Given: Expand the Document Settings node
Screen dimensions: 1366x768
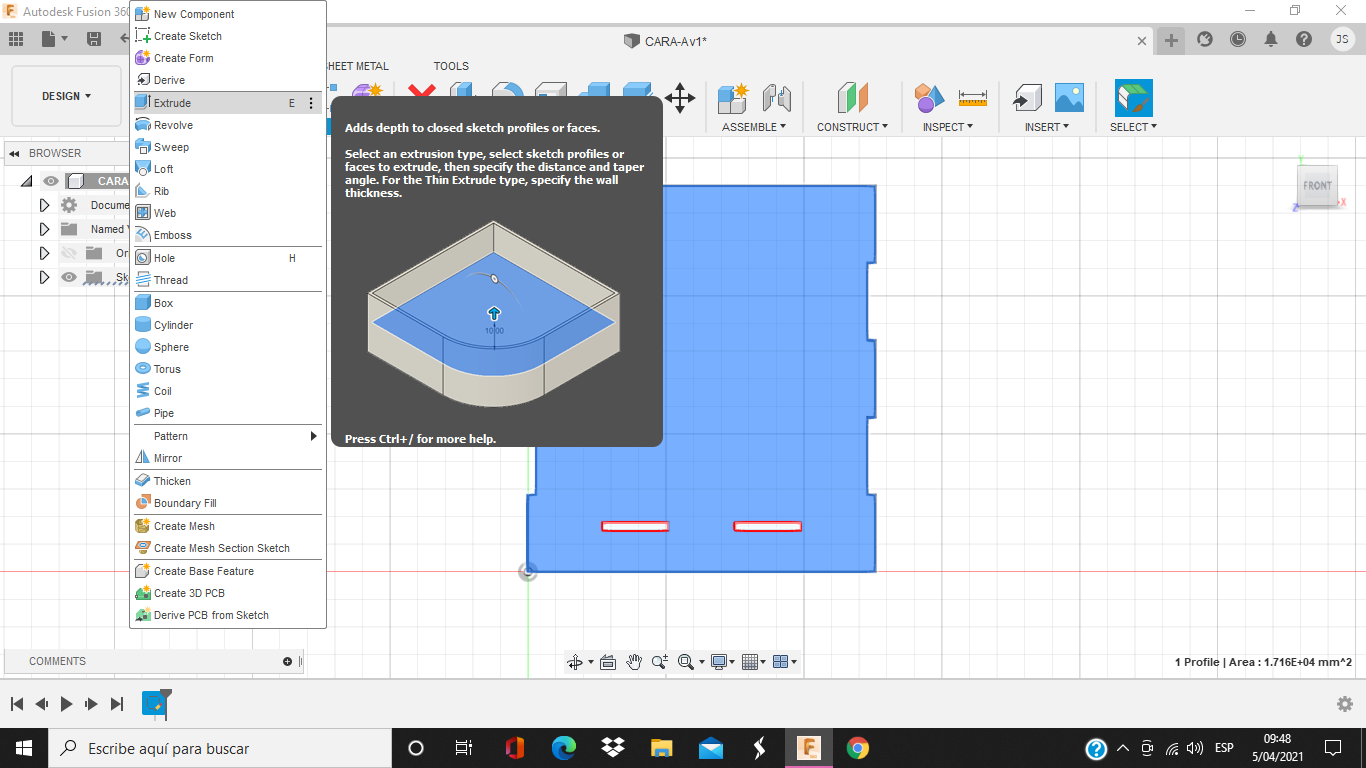Looking at the screenshot, I should point(44,205).
